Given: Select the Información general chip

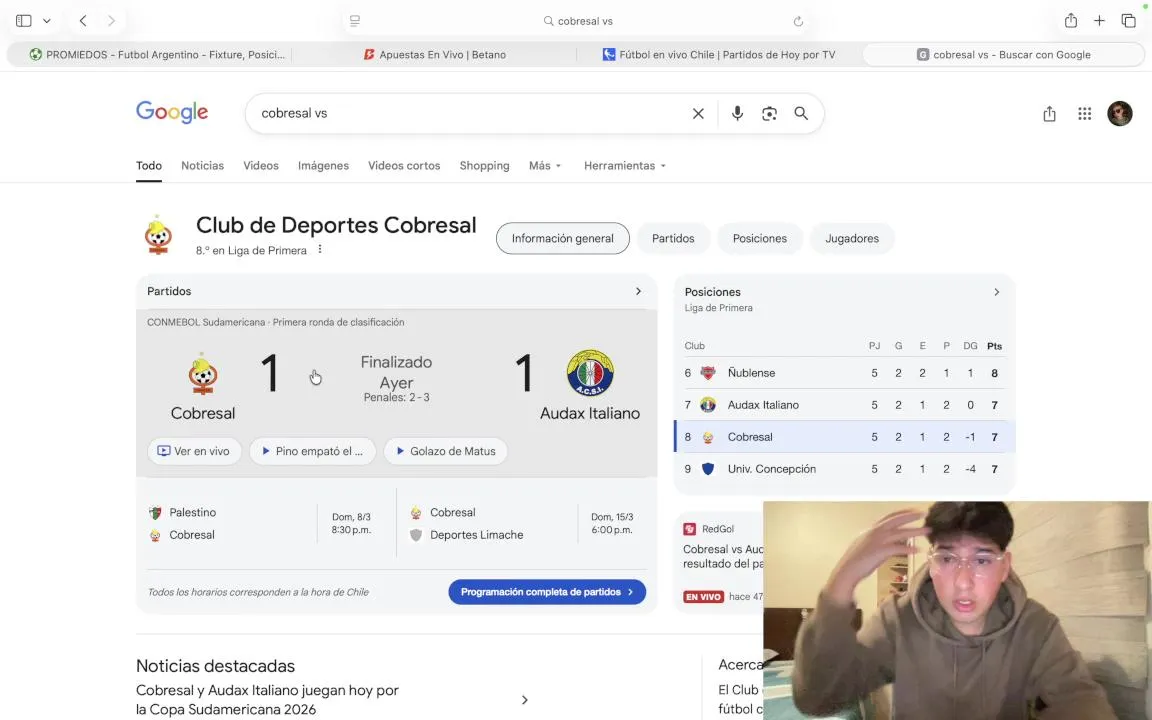Looking at the screenshot, I should tap(563, 238).
